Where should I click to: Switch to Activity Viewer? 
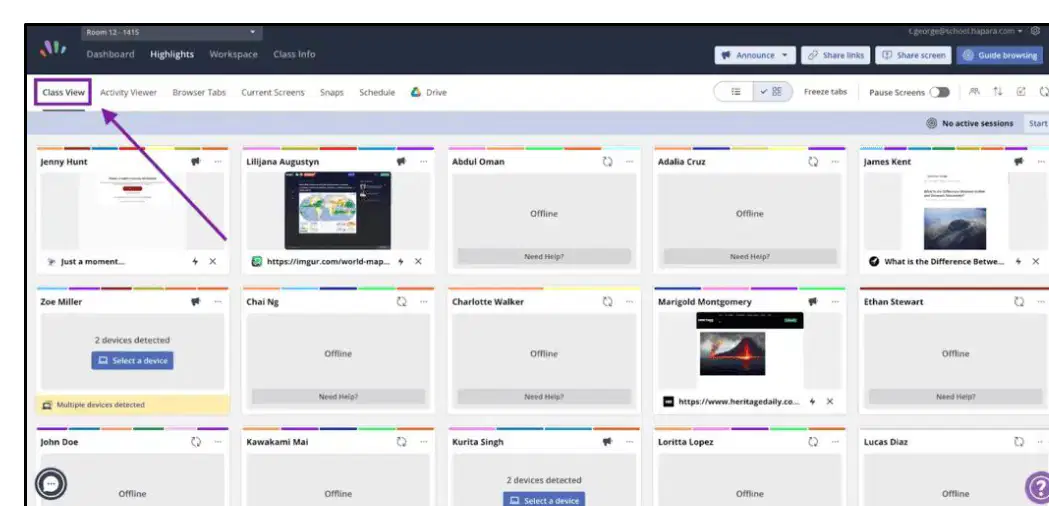coord(128,92)
